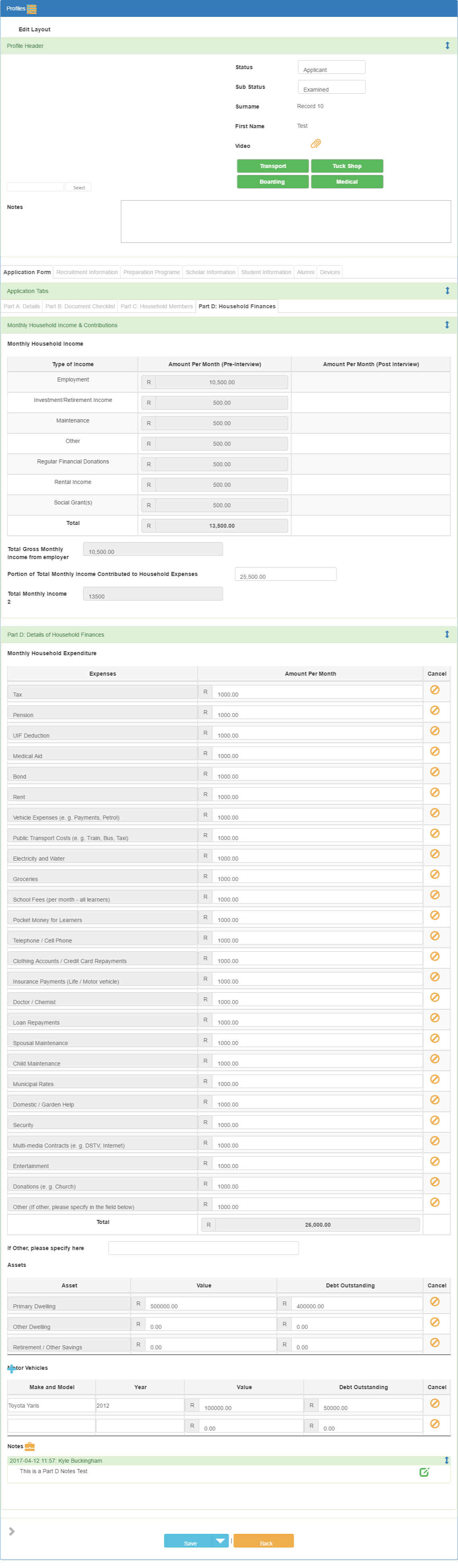Viewport: 458px width, 1568px height.
Task: Click the profile Notes text area
Action: point(286,221)
